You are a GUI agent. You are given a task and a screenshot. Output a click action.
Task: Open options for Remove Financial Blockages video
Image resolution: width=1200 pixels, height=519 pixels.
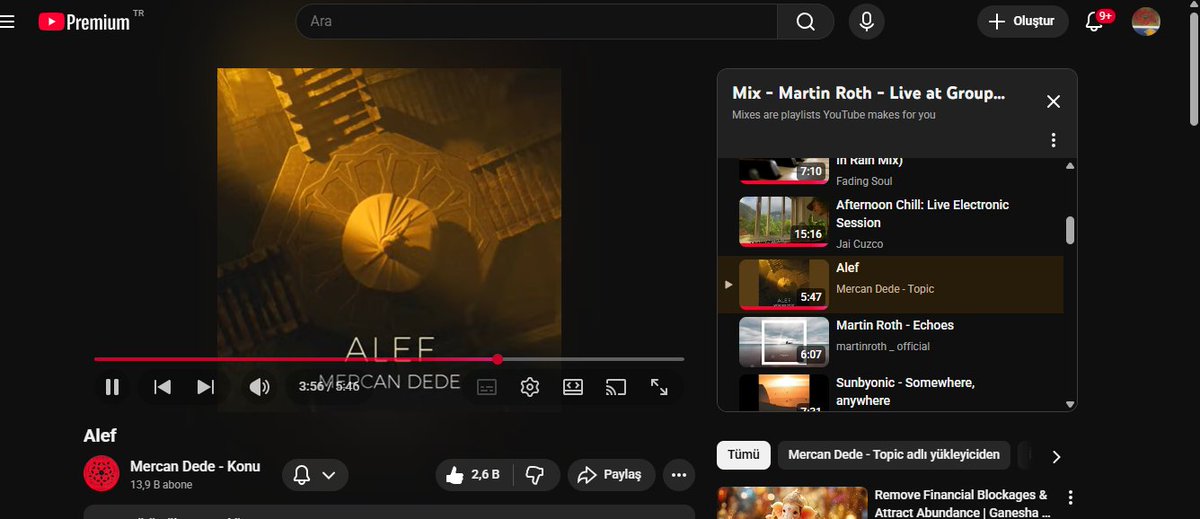point(1071,498)
